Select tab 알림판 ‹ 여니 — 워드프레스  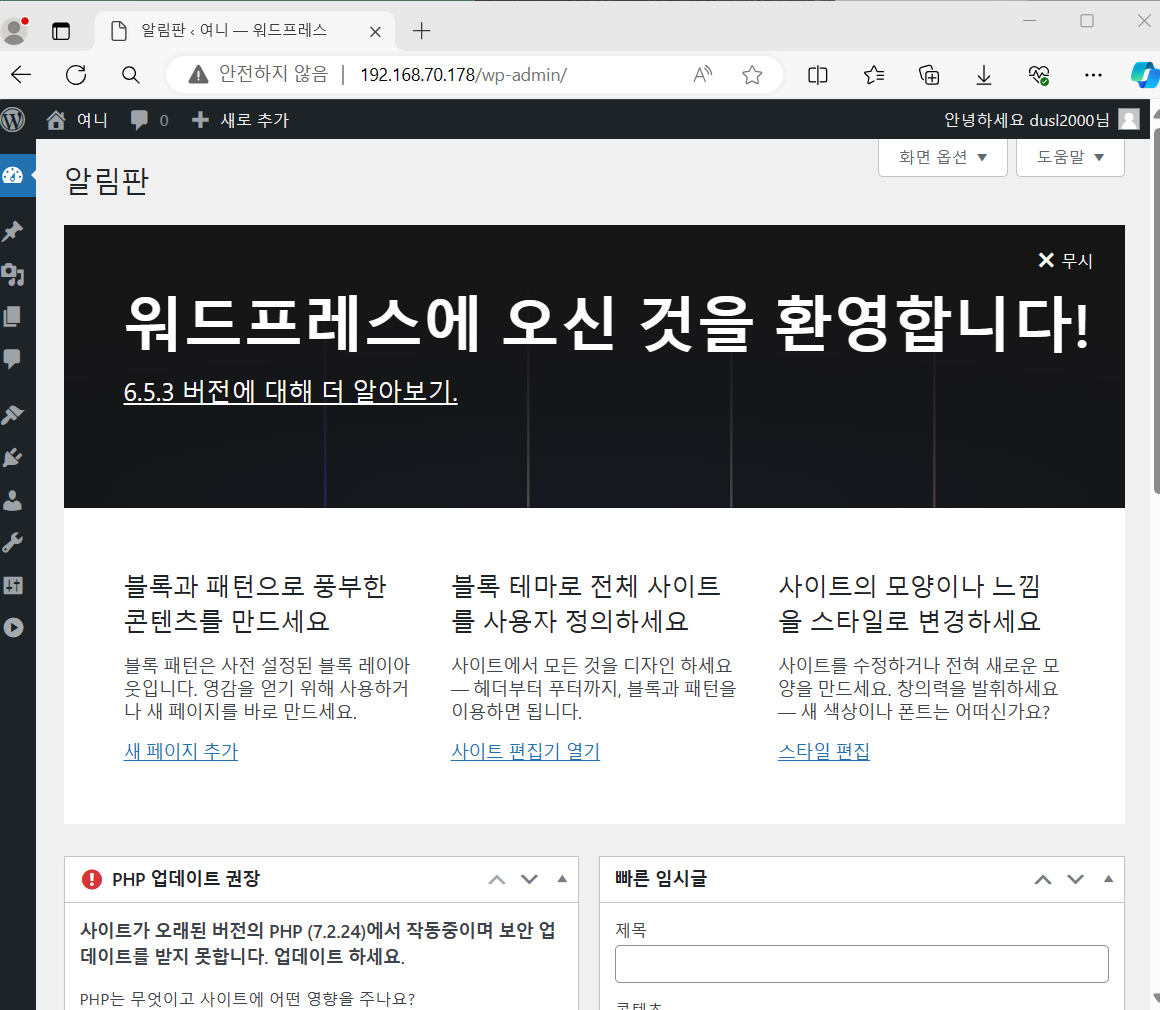click(x=234, y=30)
